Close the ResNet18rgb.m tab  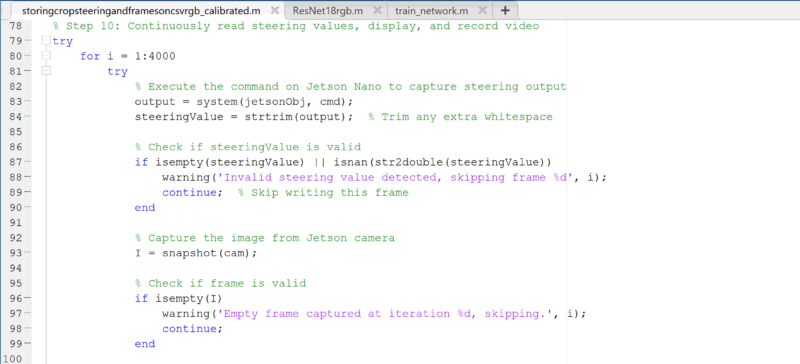coord(378,10)
